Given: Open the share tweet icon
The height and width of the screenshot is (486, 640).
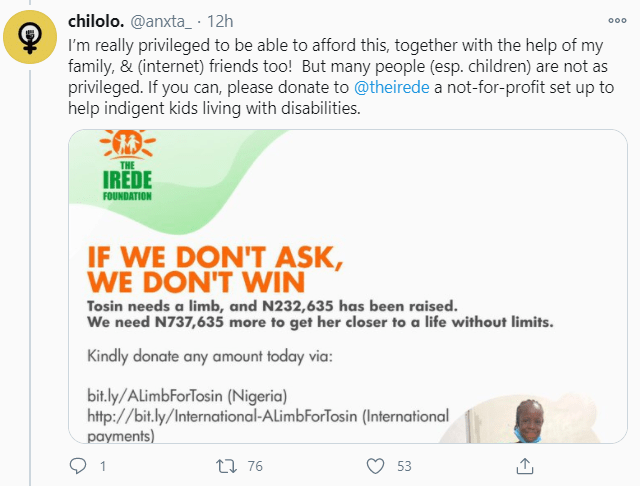Looking at the screenshot, I should pyautogui.click(x=524, y=465).
